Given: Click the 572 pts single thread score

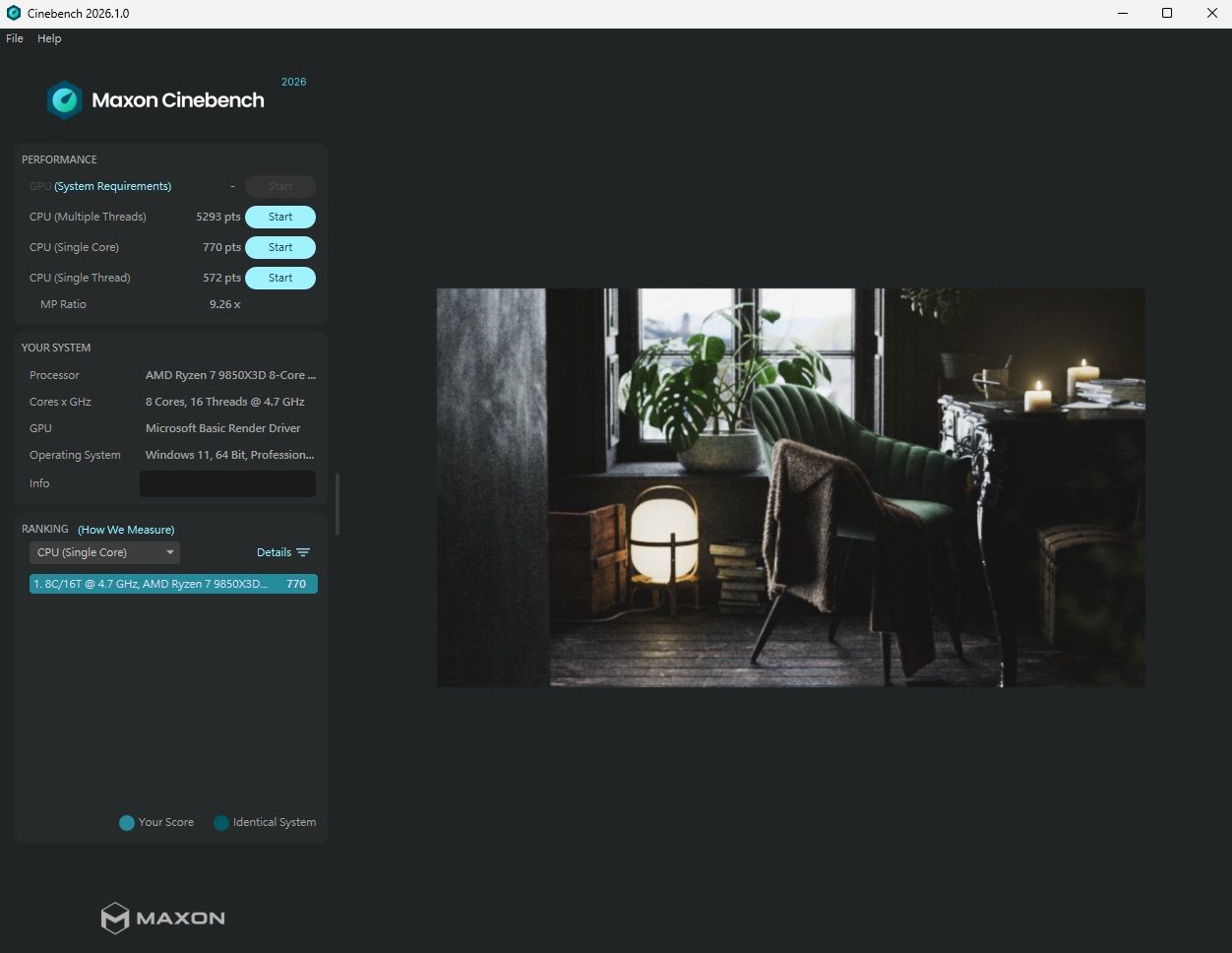Looking at the screenshot, I should coord(221,278).
